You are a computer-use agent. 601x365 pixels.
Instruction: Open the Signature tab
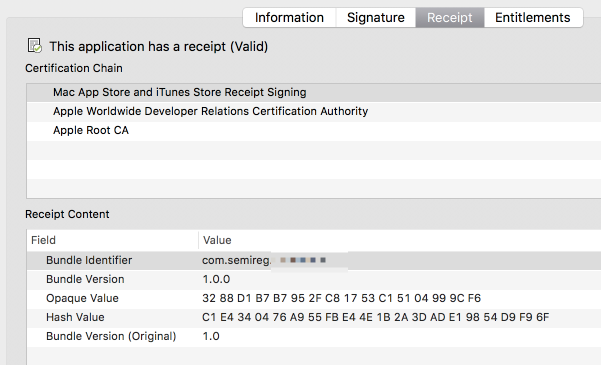[376, 18]
